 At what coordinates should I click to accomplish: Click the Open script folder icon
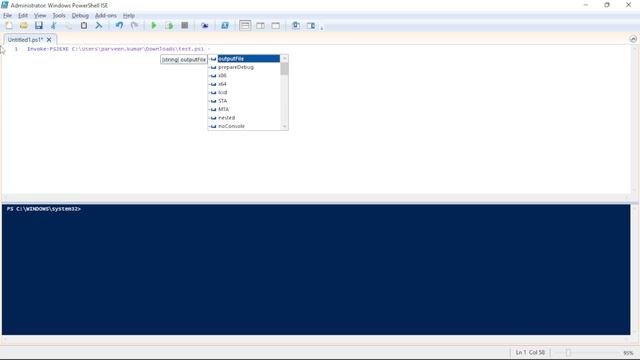[x=24, y=26]
